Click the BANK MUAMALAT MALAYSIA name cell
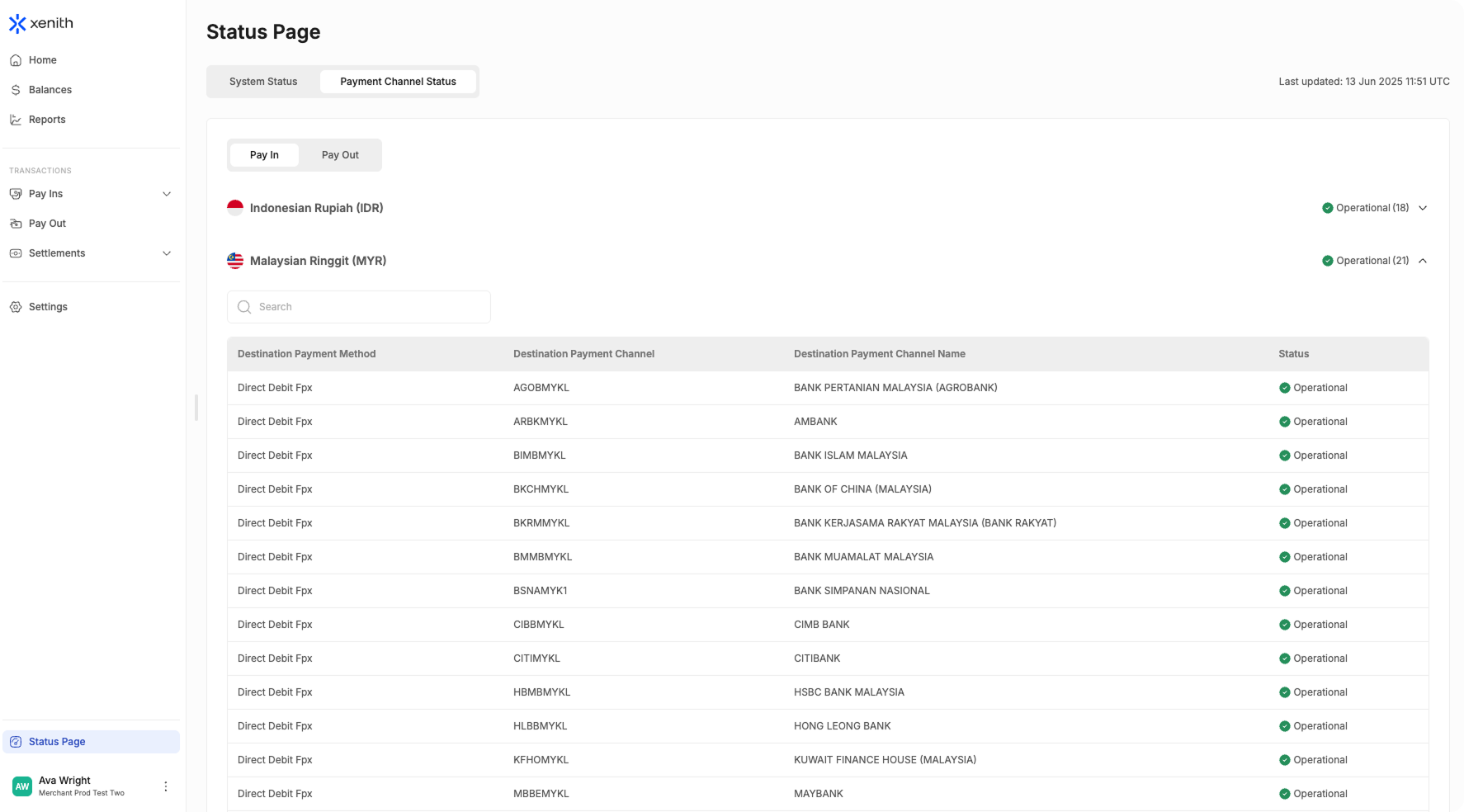The height and width of the screenshot is (812, 1464). coord(863,557)
